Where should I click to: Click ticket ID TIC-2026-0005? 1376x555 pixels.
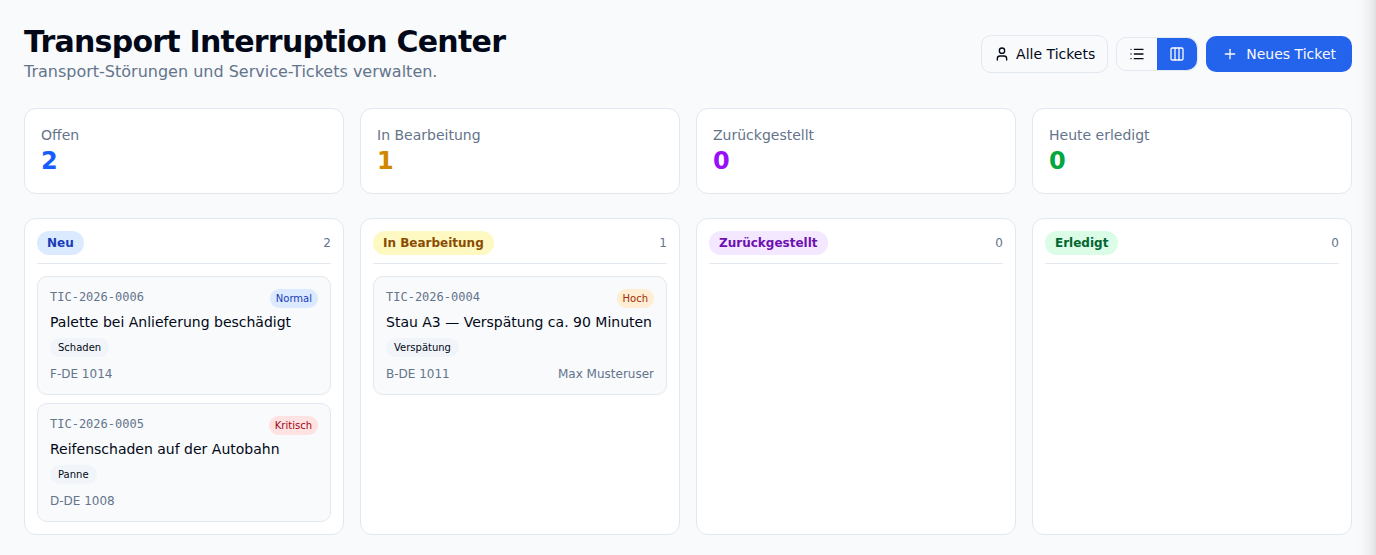tap(97, 424)
